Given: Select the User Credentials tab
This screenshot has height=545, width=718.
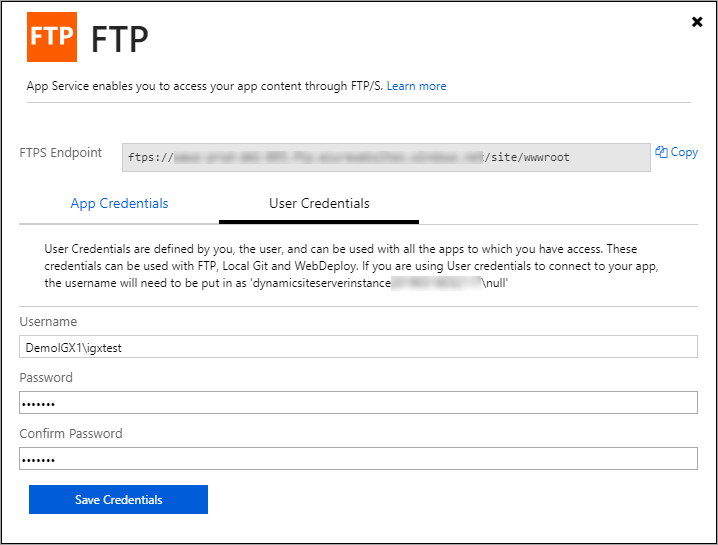Looking at the screenshot, I should click(319, 204).
